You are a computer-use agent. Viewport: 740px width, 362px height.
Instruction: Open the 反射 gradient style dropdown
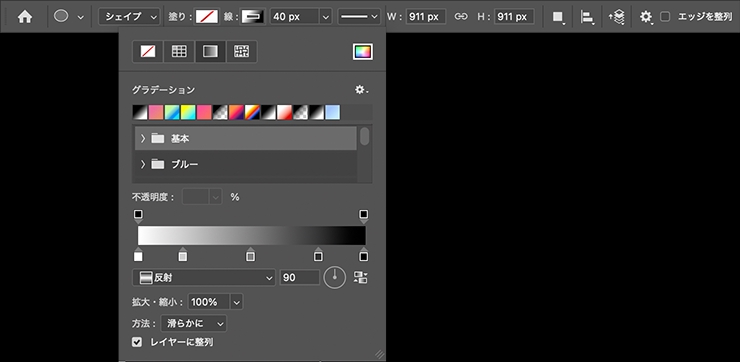pos(204,278)
